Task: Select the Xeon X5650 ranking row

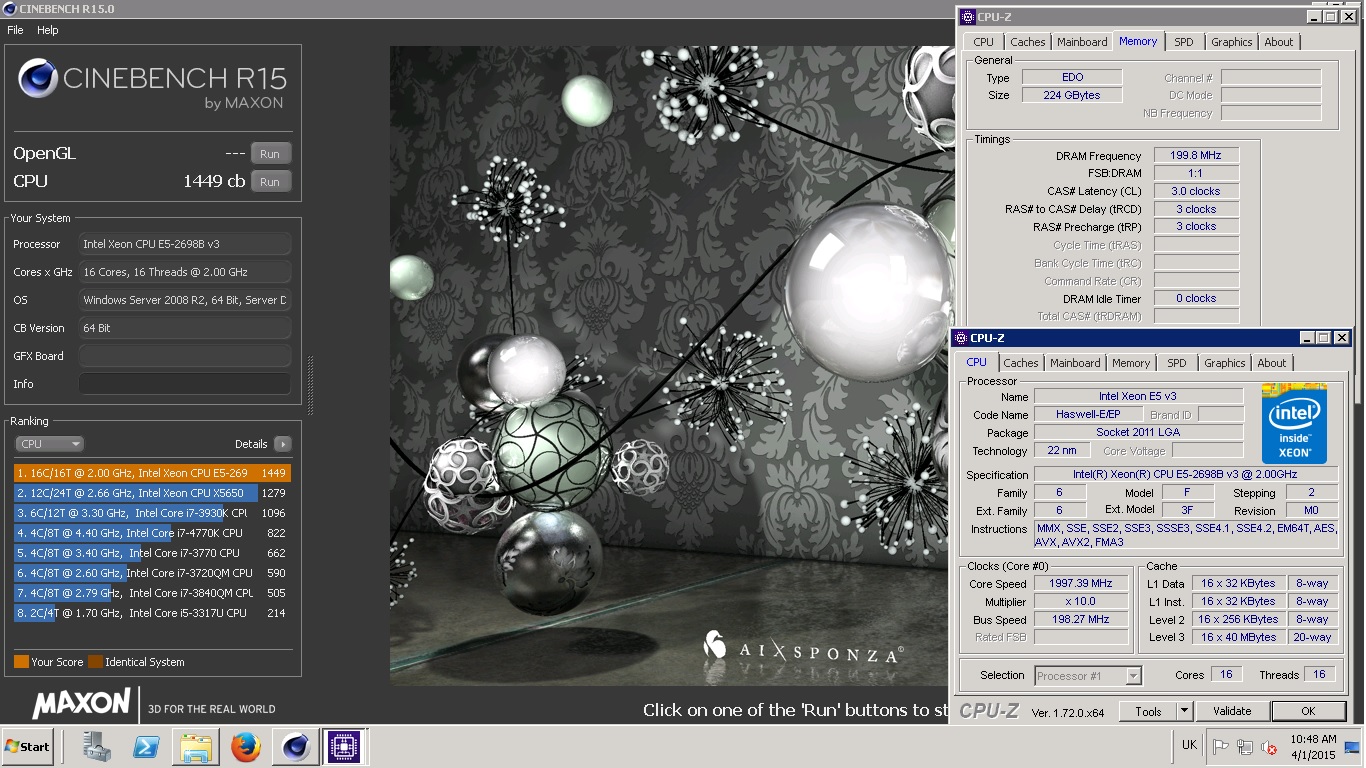Action: (x=152, y=493)
